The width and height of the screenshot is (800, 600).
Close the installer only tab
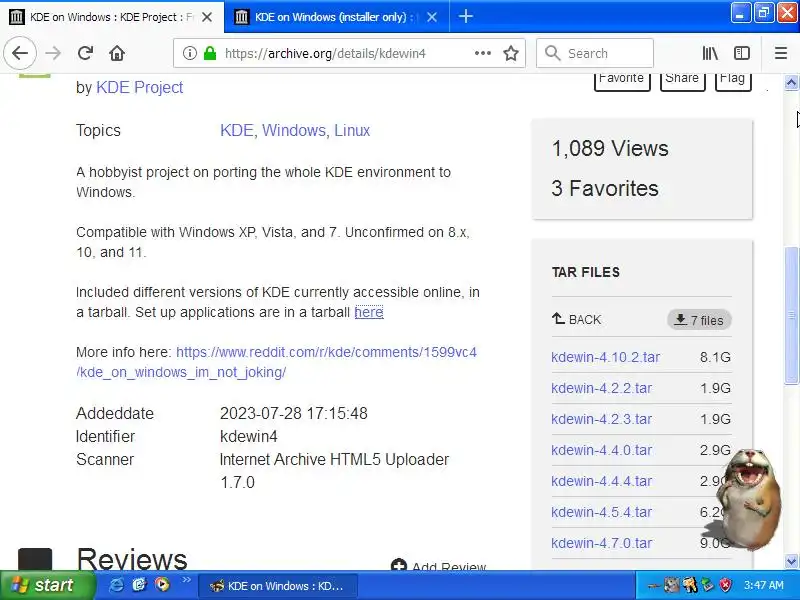click(432, 17)
